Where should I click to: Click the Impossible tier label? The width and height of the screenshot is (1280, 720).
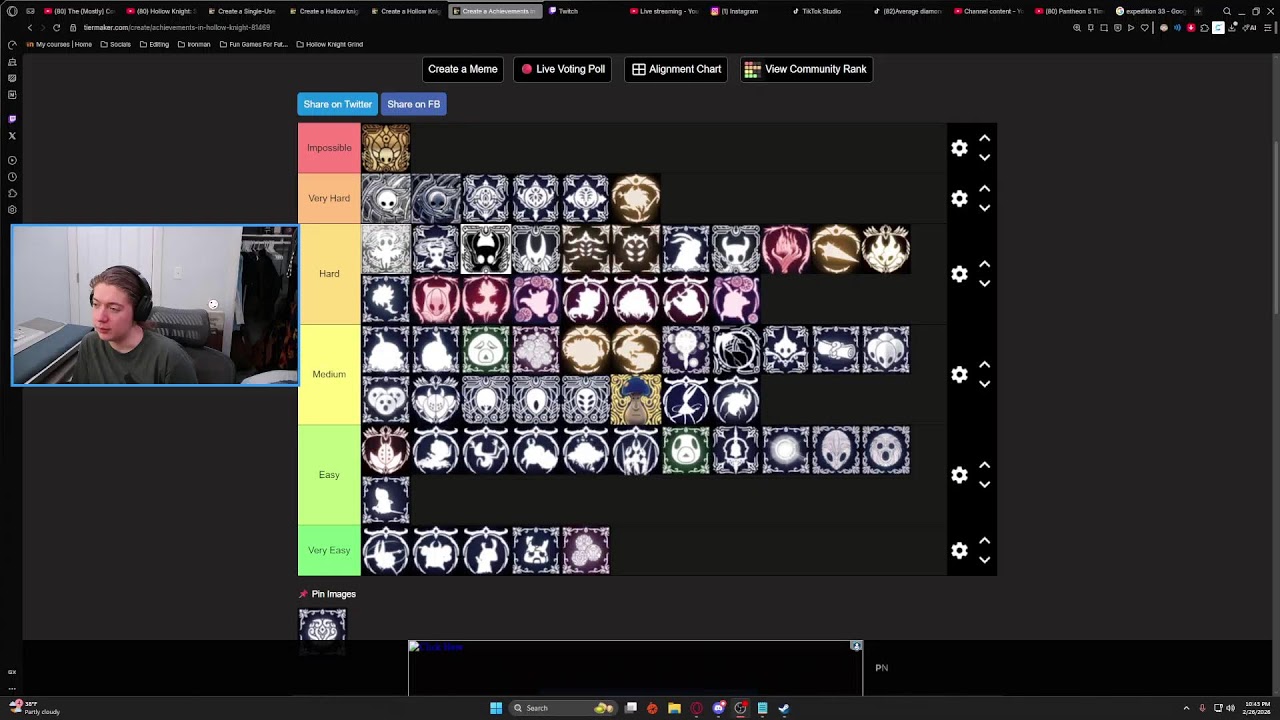point(329,148)
